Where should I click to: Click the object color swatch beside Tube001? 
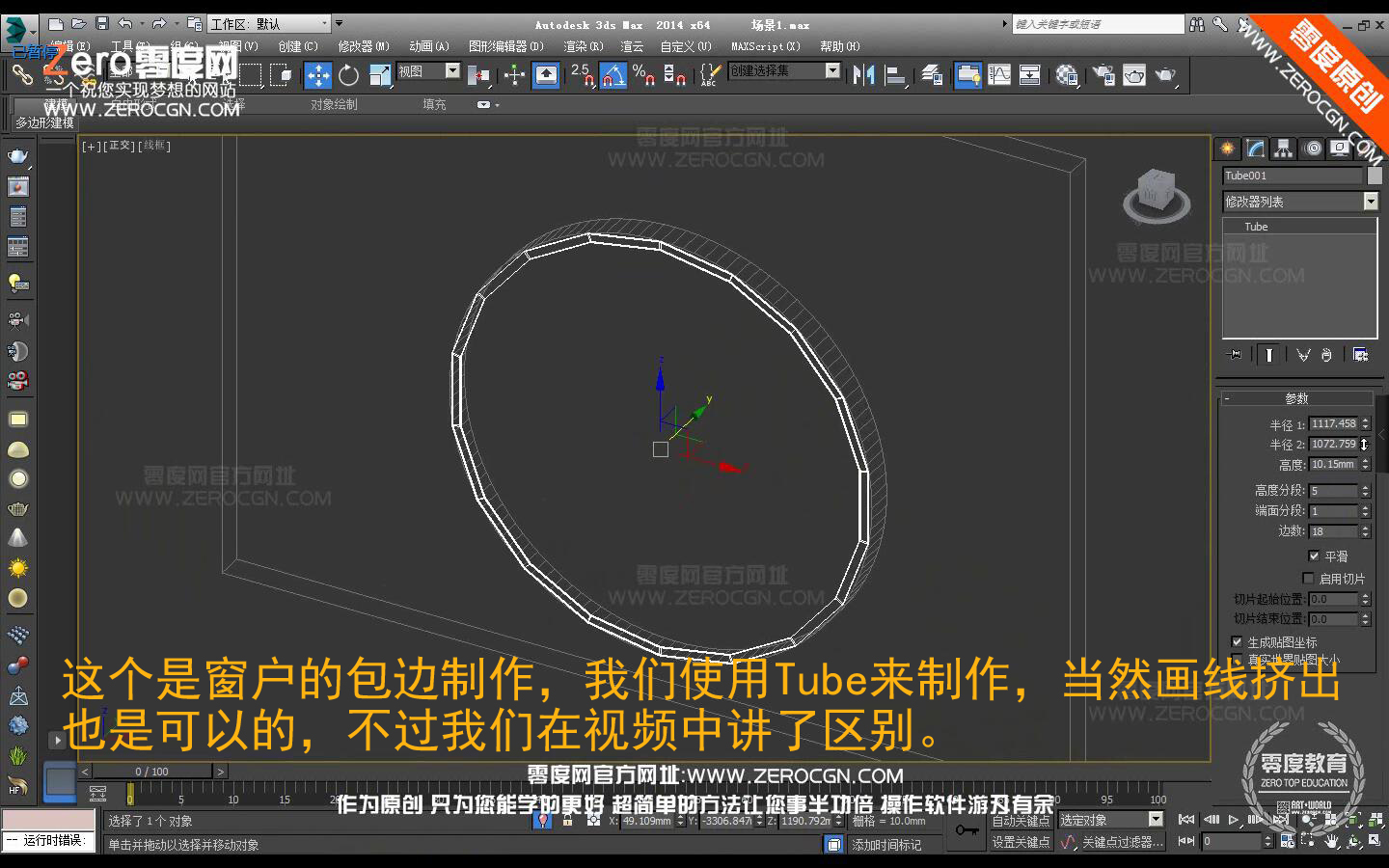pyautogui.click(x=1375, y=176)
